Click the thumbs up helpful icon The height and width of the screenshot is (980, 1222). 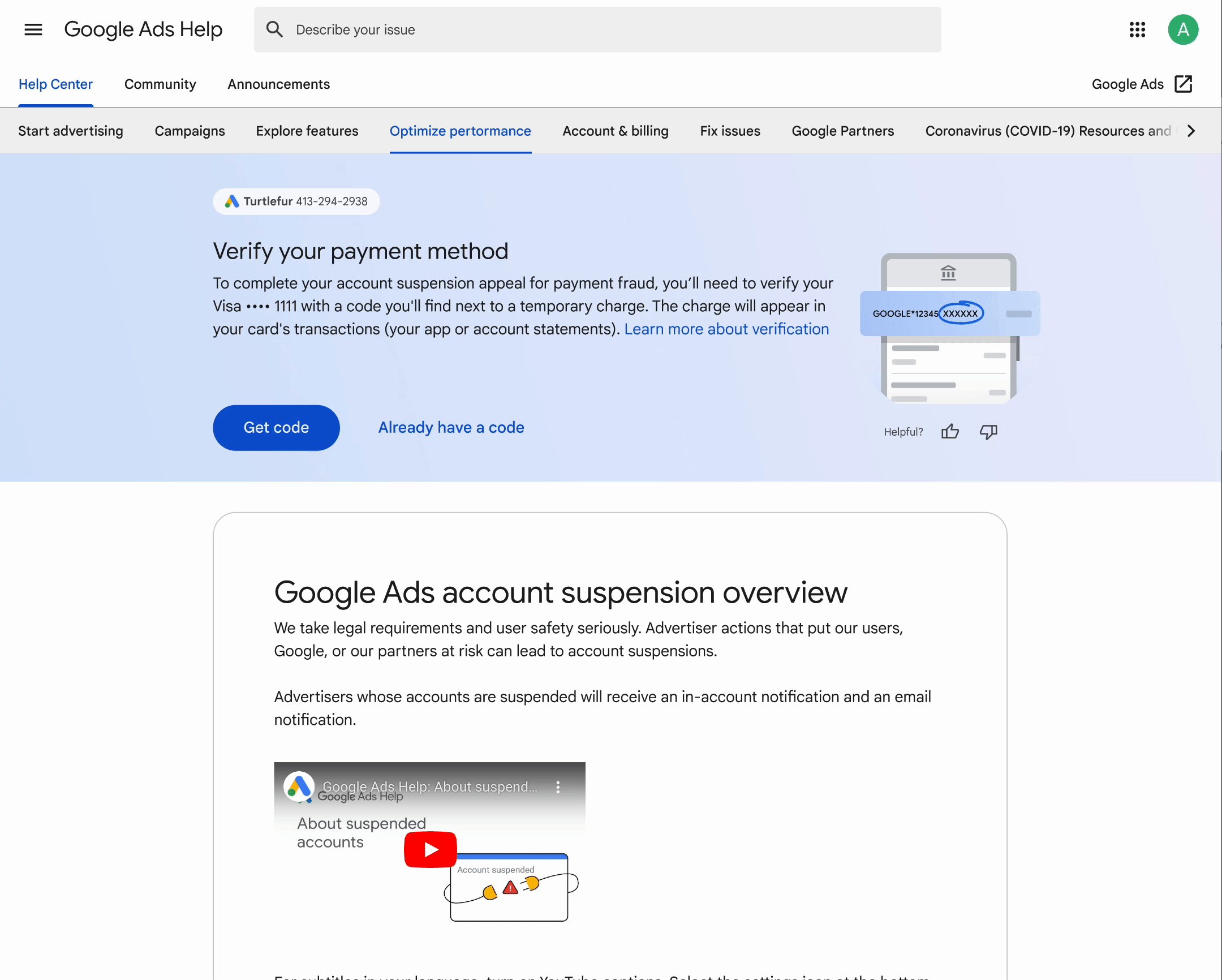coord(950,432)
